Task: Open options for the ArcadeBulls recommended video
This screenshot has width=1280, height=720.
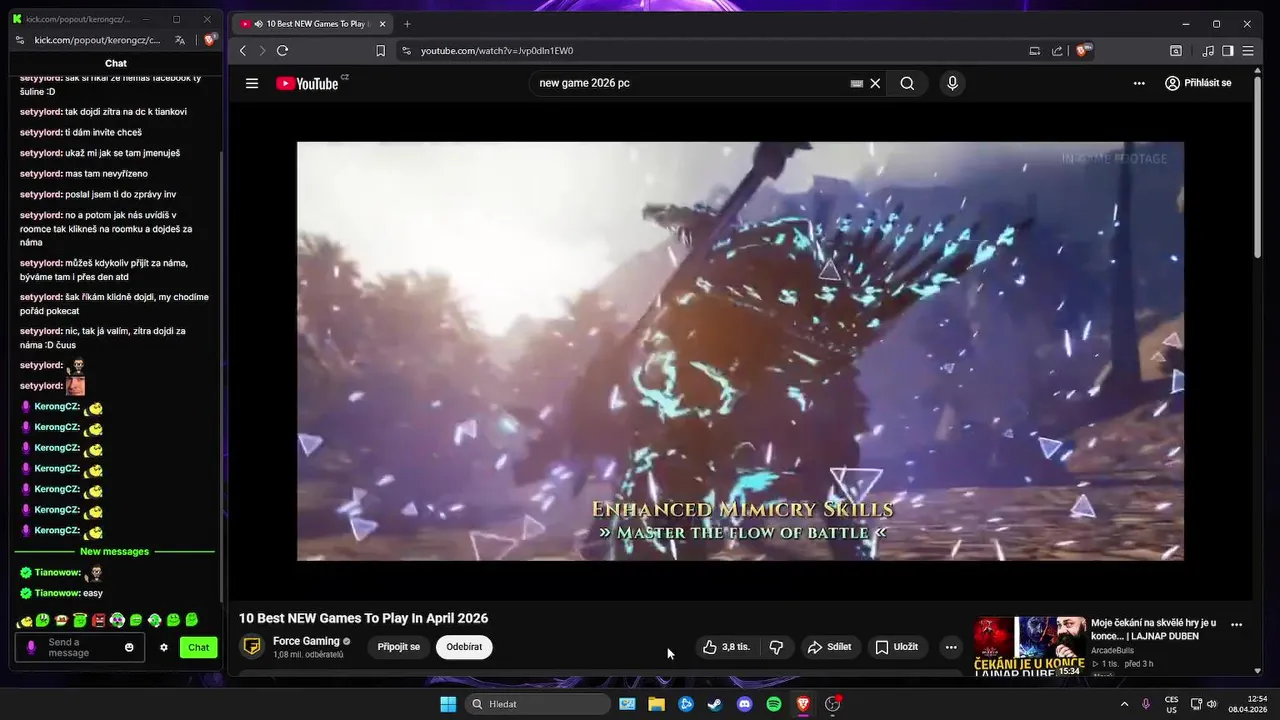Action: click(1236, 624)
